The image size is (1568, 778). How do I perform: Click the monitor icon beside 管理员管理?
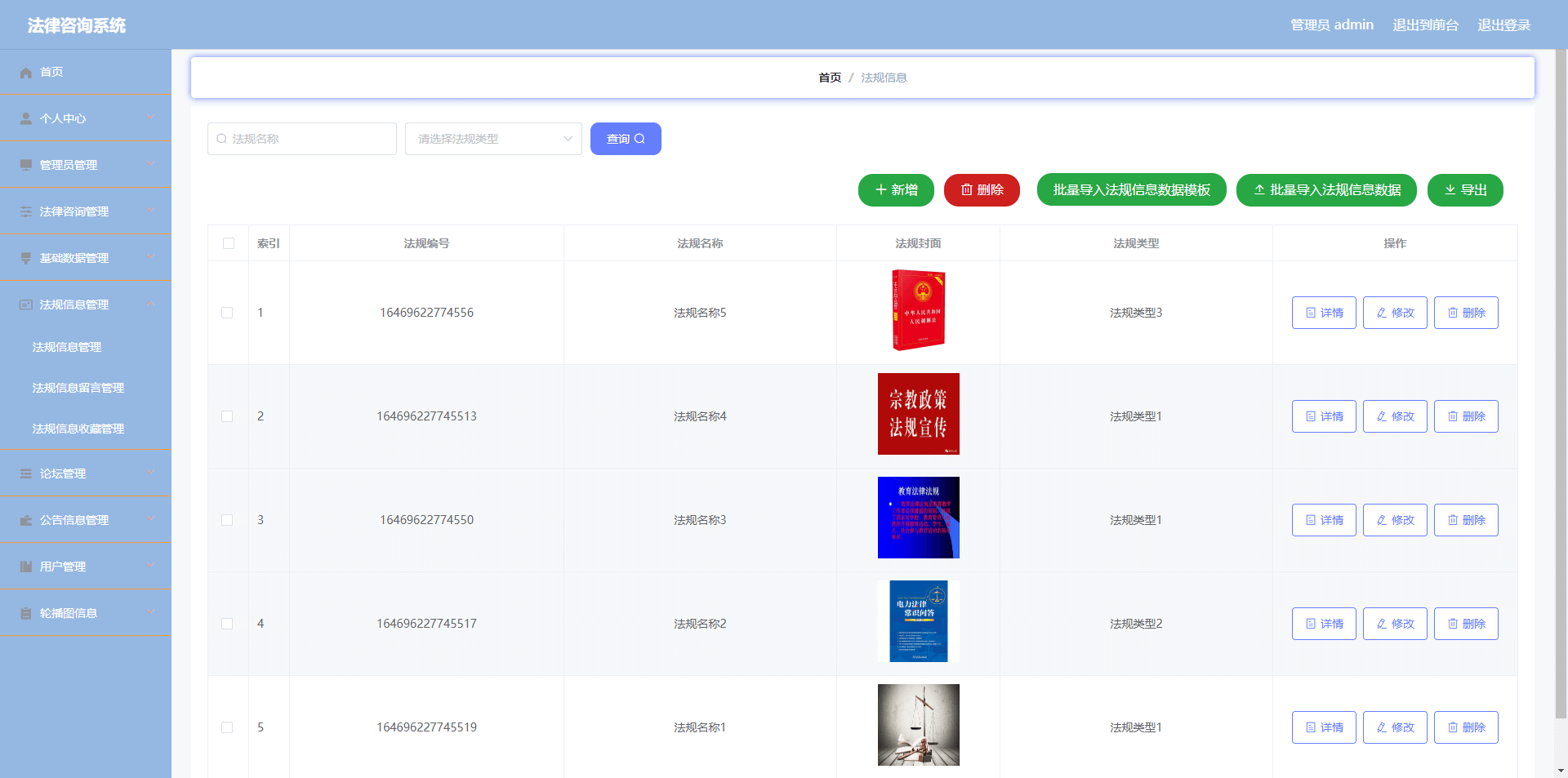(x=26, y=166)
